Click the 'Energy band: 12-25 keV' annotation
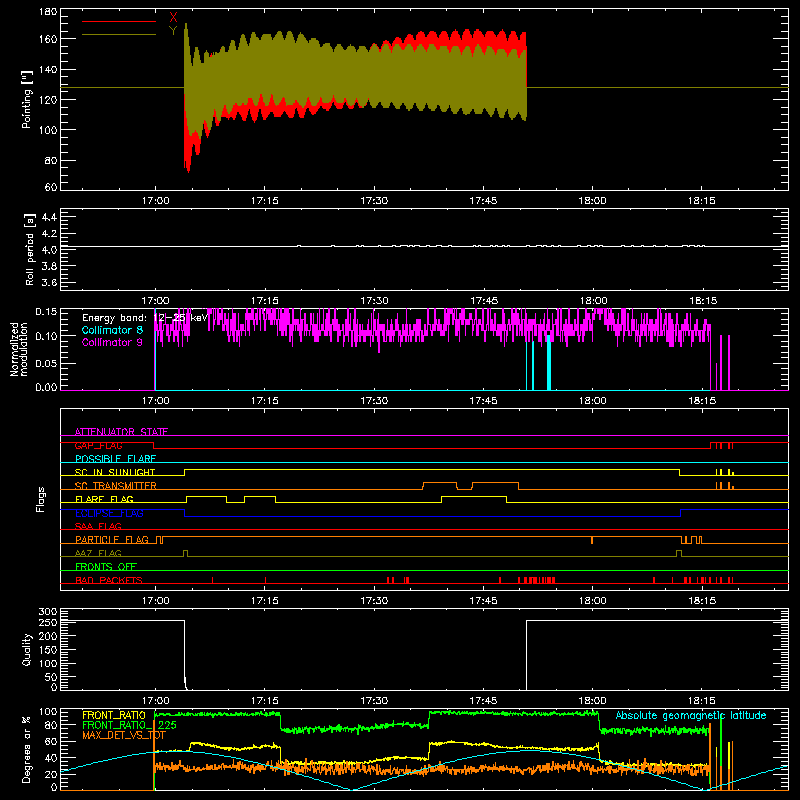Screen dimensions: 800x800 click(x=145, y=318)
